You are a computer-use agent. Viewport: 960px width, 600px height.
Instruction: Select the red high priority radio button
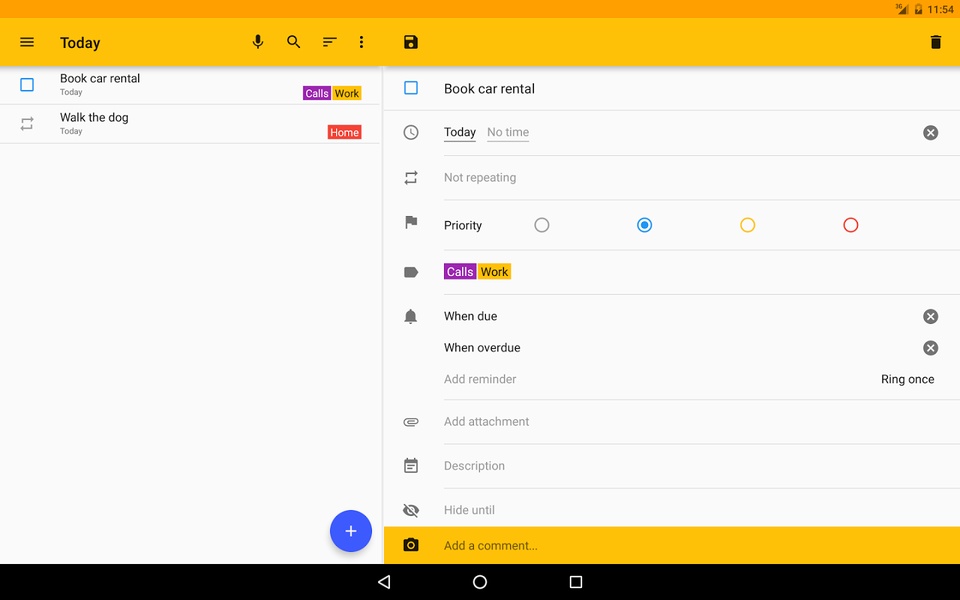[x=850, y=225]
